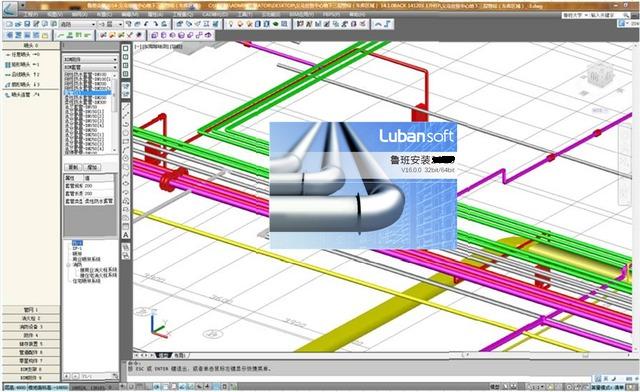This screenshot has width=640, height=392.
Task: Click the purple cloud-shaped 3D view icon
Action: [x=208, y=36]
